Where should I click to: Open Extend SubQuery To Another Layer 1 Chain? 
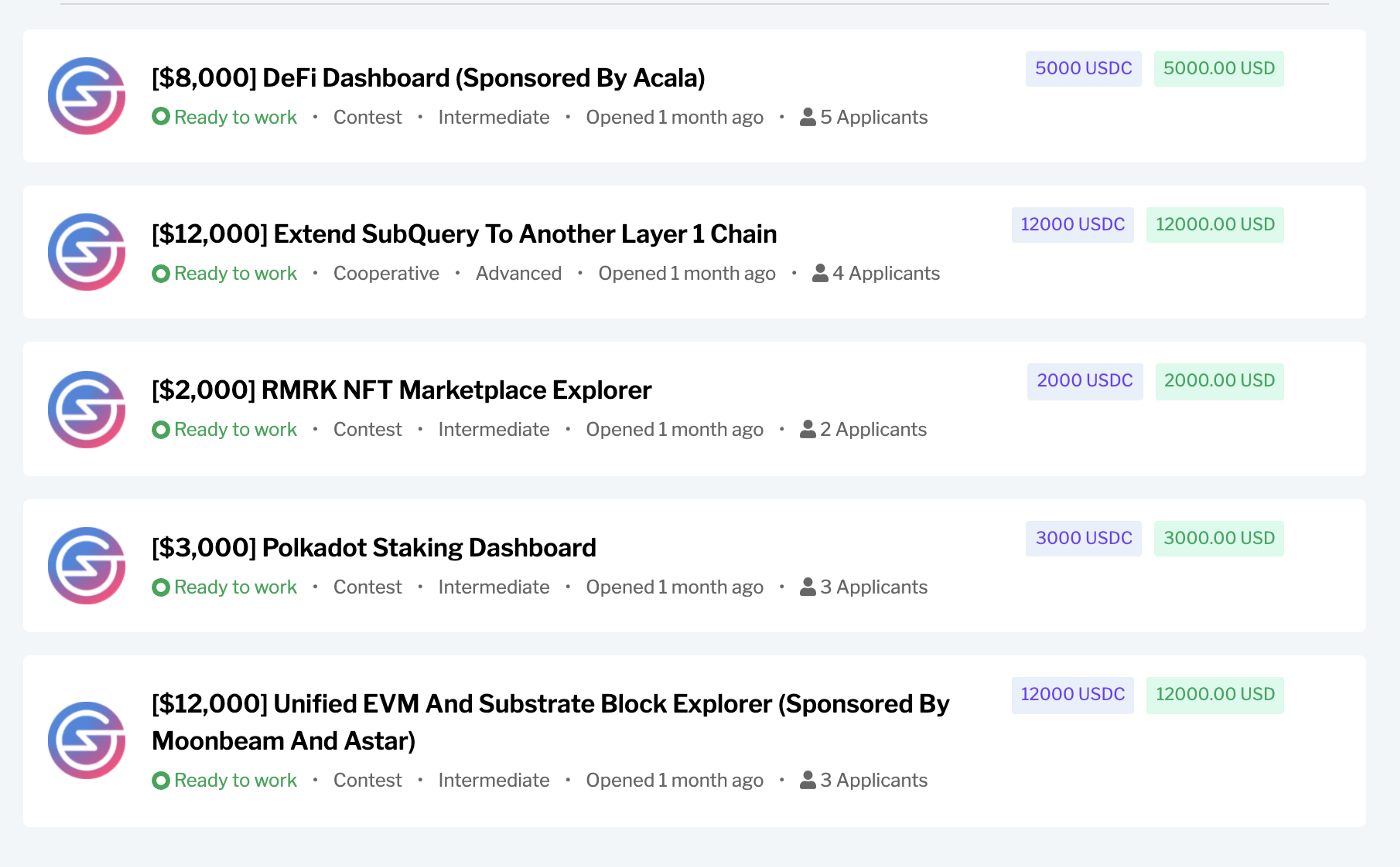coord(464,234)
